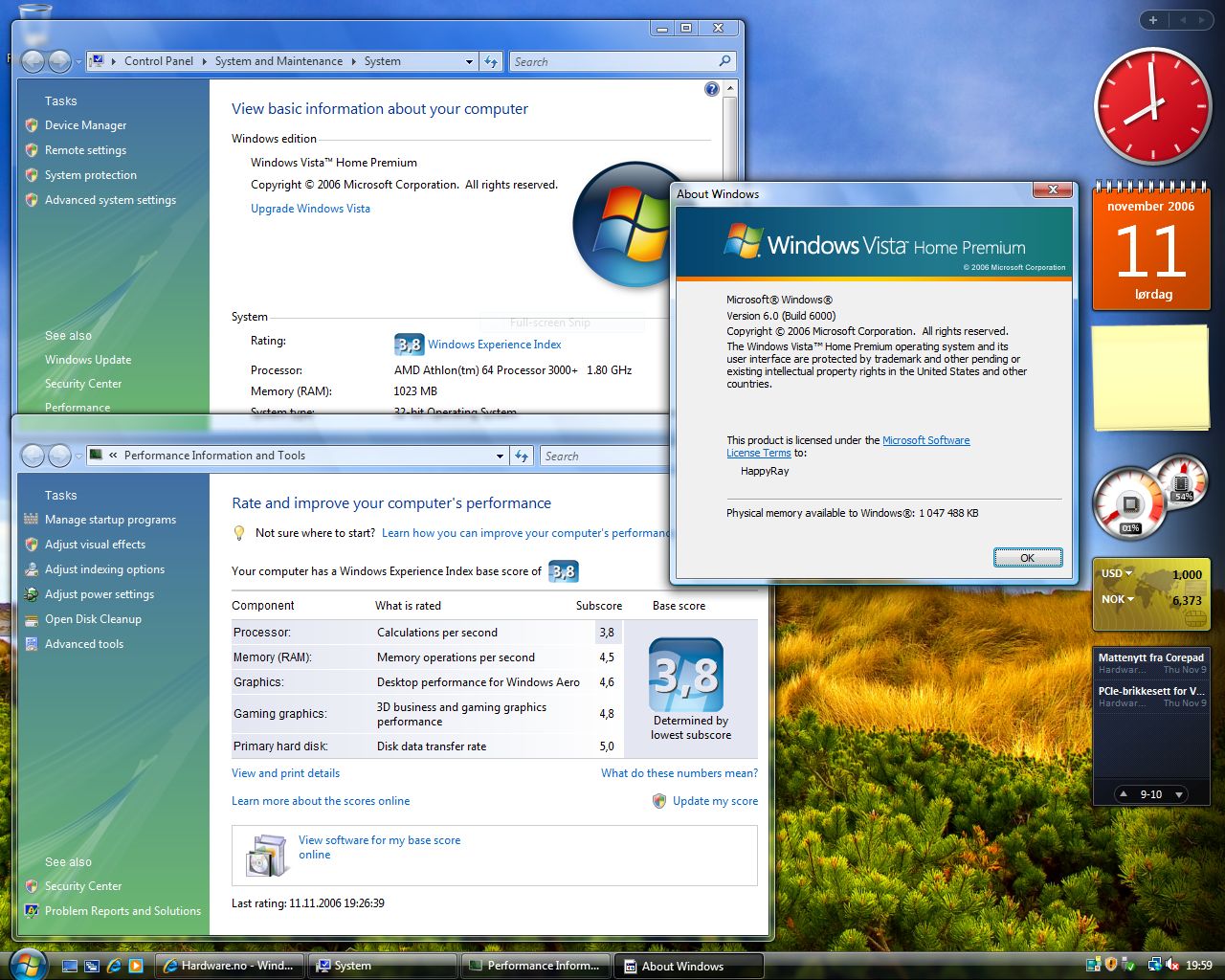Click the Safely Remove Hardware tray icon
The image size is (1225, 980).
point(1128,965)
